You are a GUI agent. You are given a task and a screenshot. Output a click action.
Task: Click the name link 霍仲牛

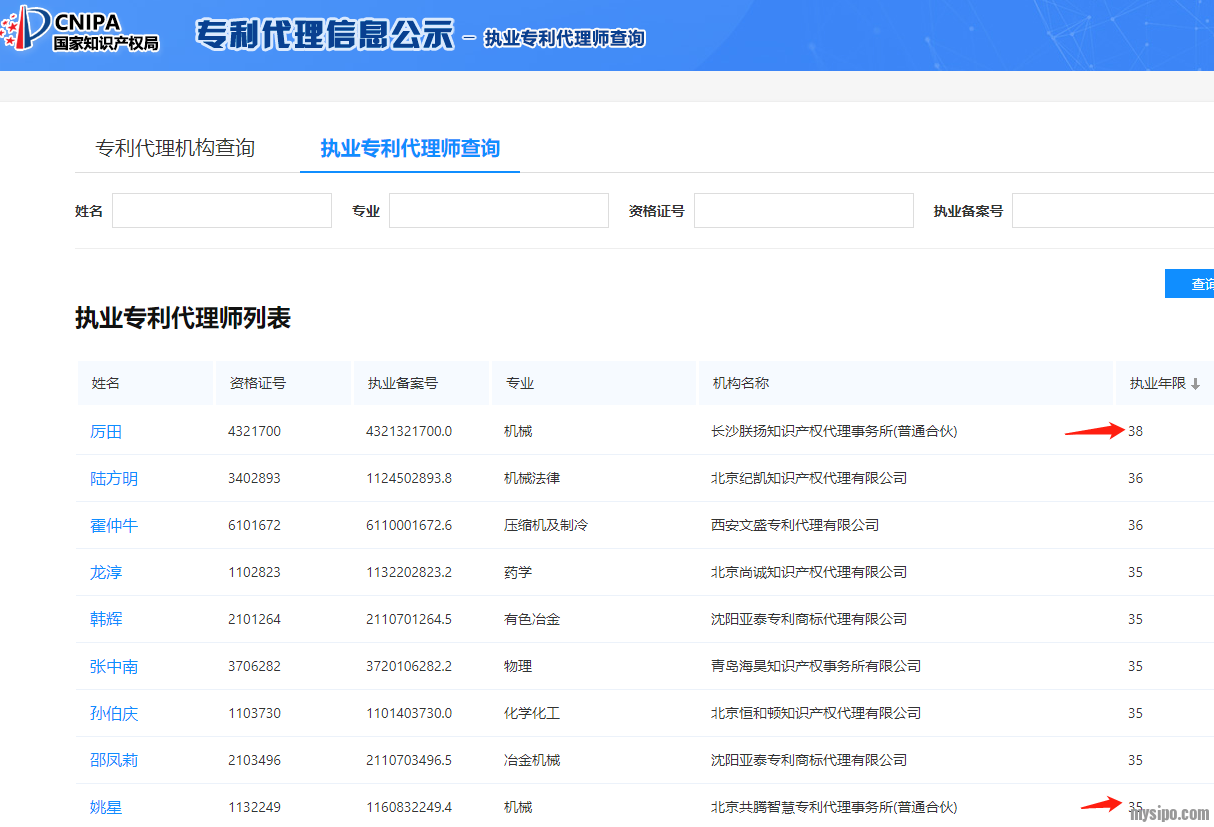(x=114, y=526)
